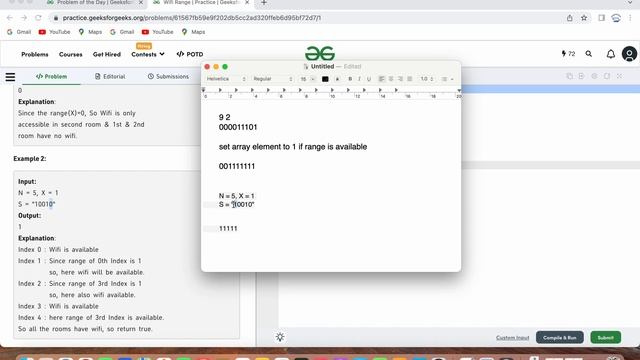Justify text in TextEdit
Viewport: 640px width, 360px height.
[409, 79]
